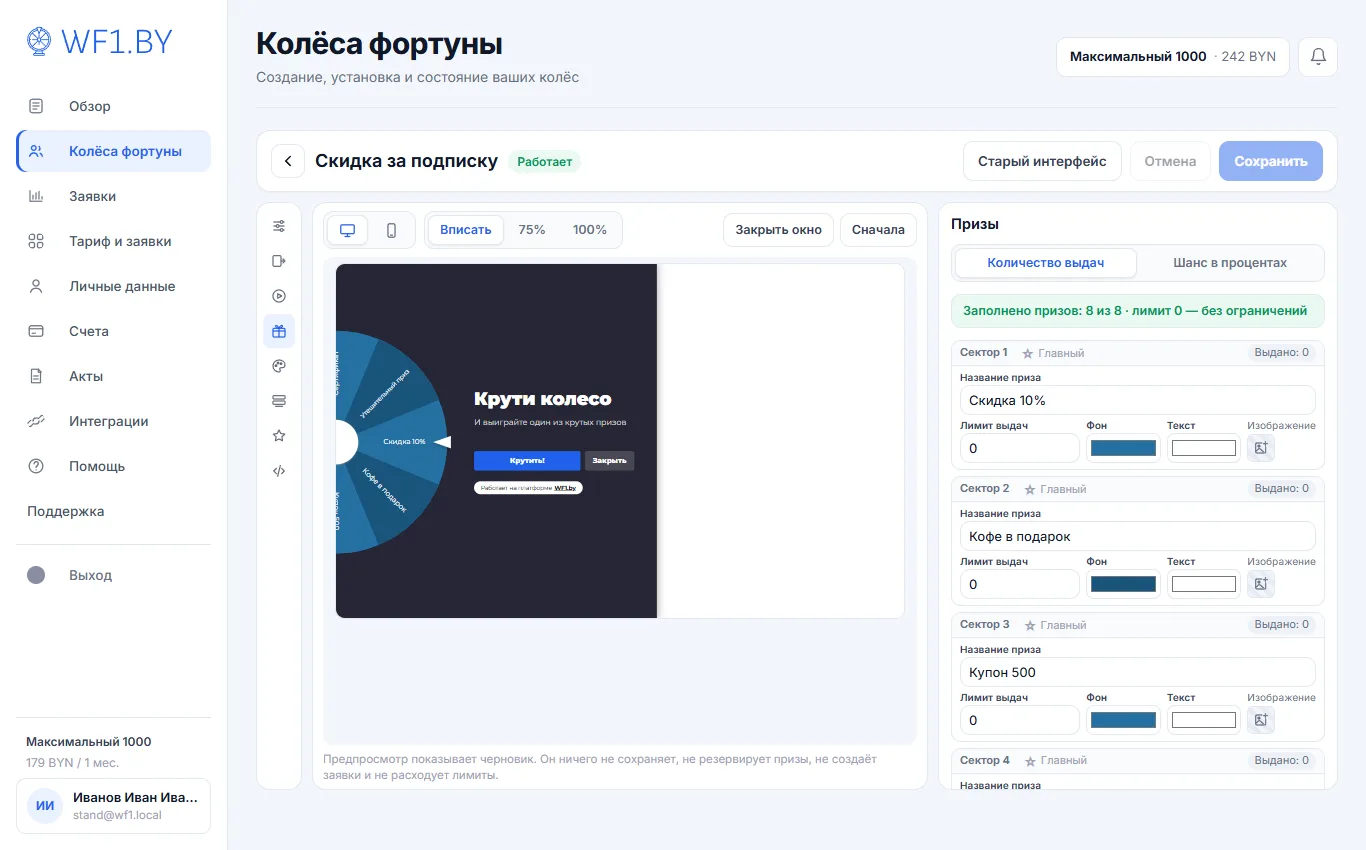Open the star panel icon in editor rail
Viewport: 1366px width, 850px height.
click(x=279, y=436)
